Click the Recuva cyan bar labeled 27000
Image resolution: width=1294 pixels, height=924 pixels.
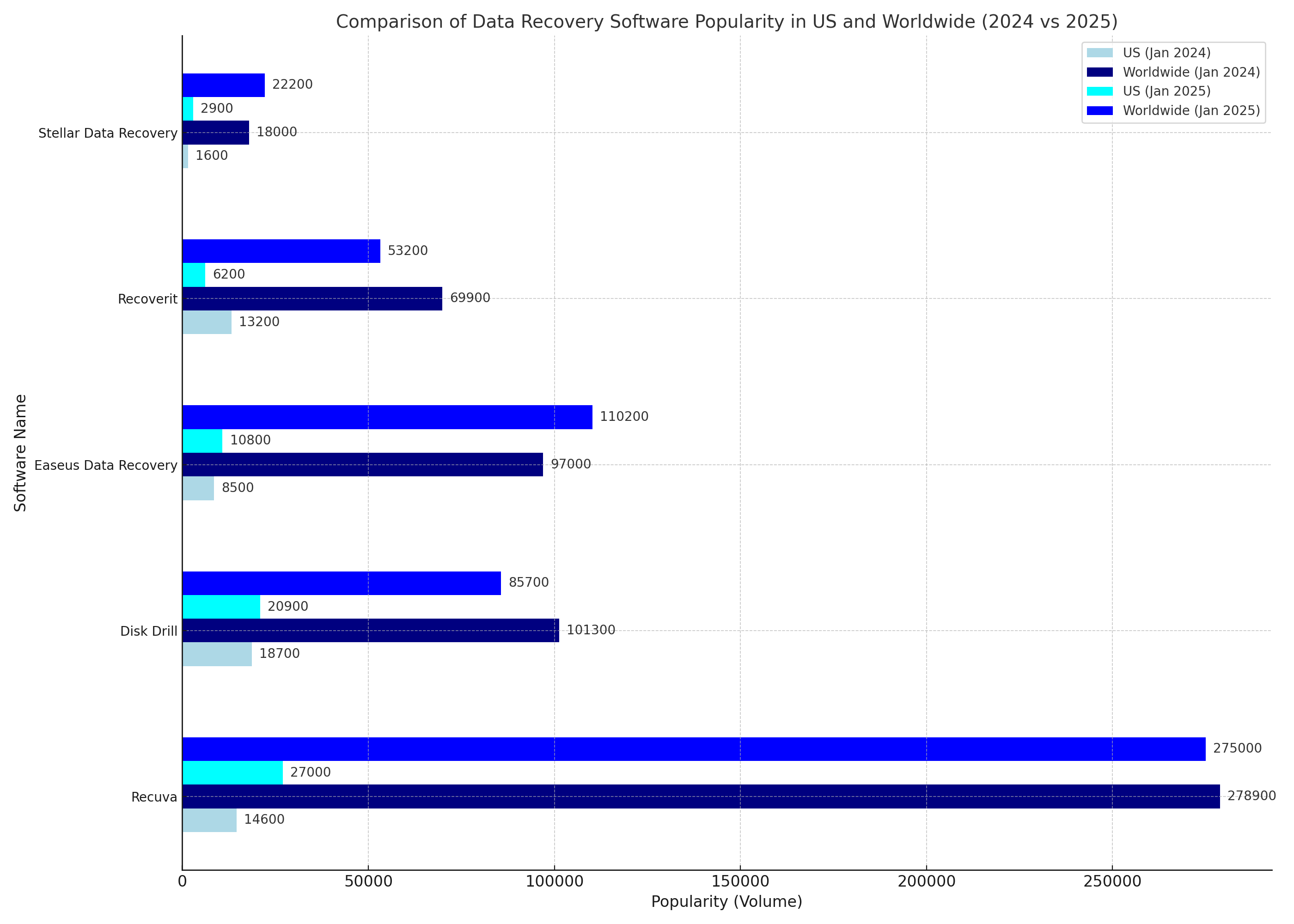(x=233, y=772)
